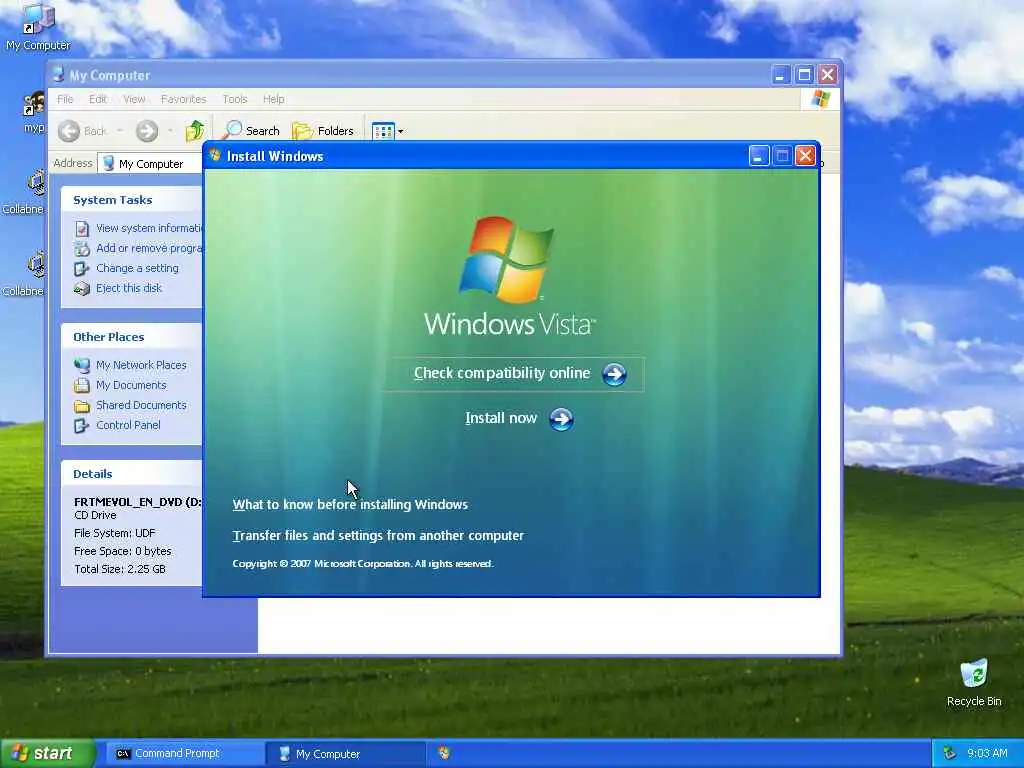Screen dimensions: 1024x768
Task: Toggle the Folders toolbar button
Action: [323, 131]
